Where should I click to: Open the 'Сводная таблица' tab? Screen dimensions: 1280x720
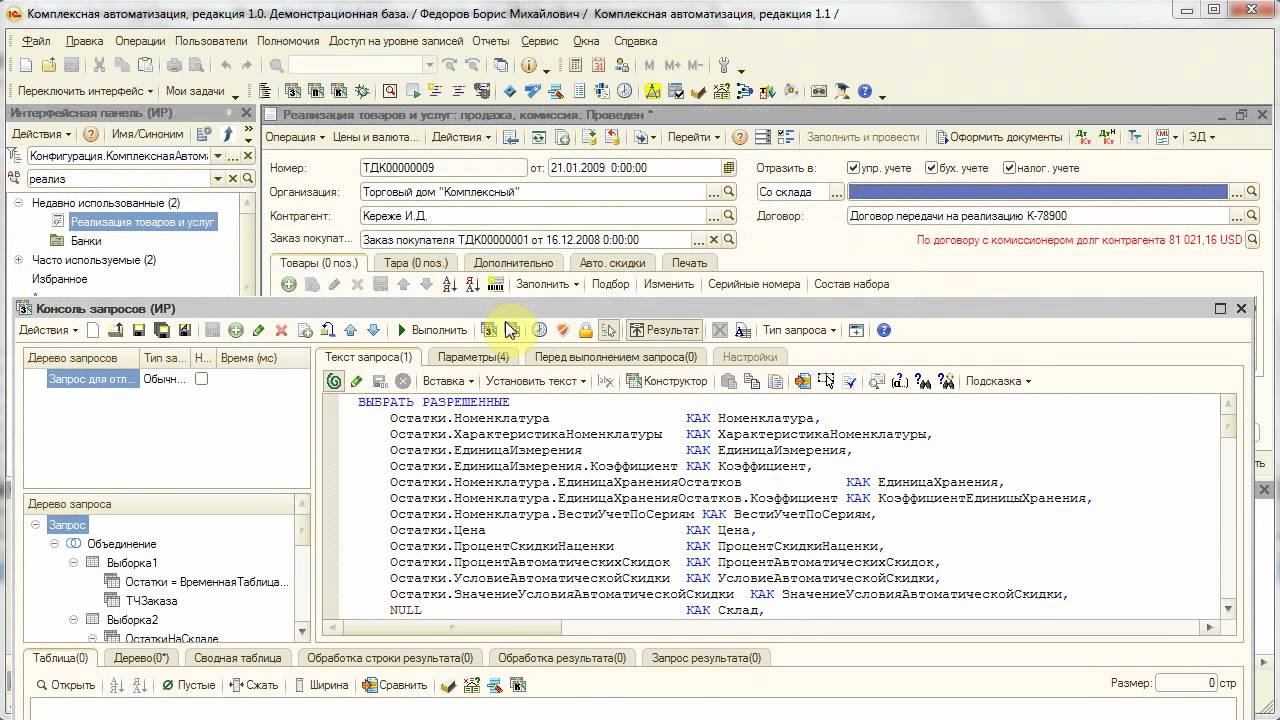tap(237, 658)
